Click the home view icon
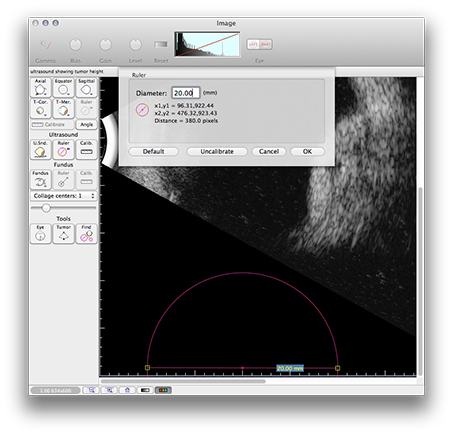The width and height of the screenshot is (453, 435). (x=127, y=390)
